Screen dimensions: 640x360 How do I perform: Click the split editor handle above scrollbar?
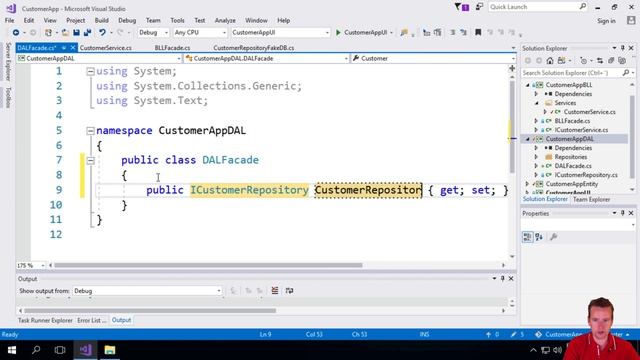coord(512,69)
